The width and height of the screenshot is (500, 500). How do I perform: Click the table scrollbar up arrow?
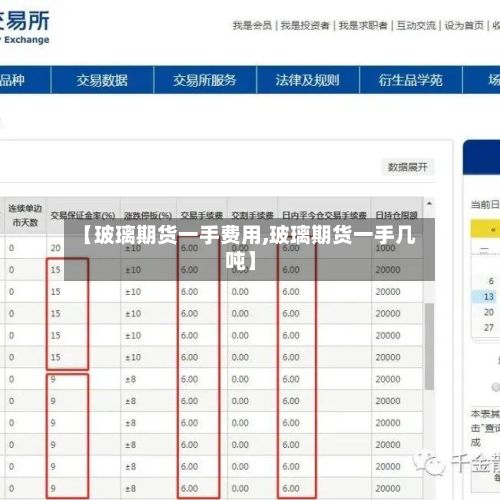coord(429,203)
